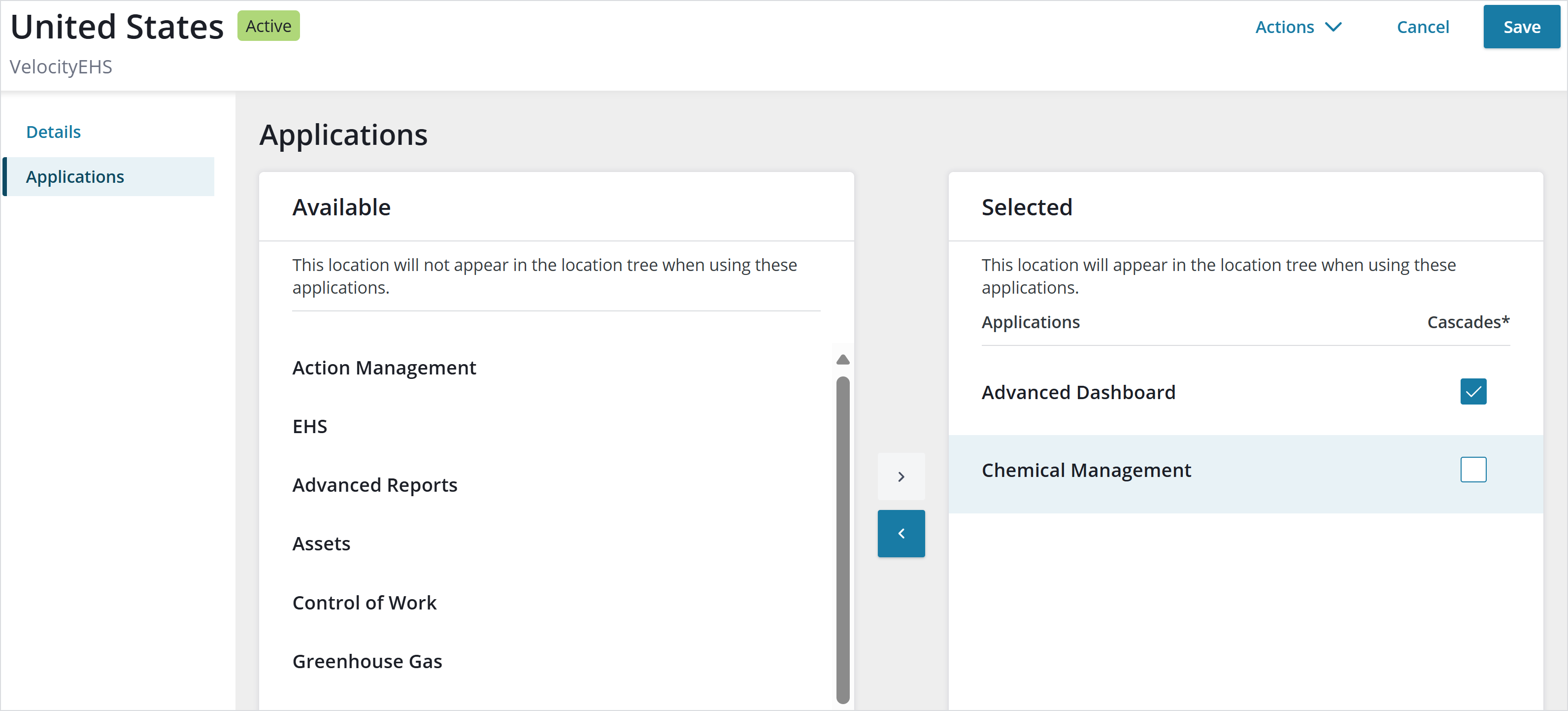Click the Active status badge

[268, 26]
